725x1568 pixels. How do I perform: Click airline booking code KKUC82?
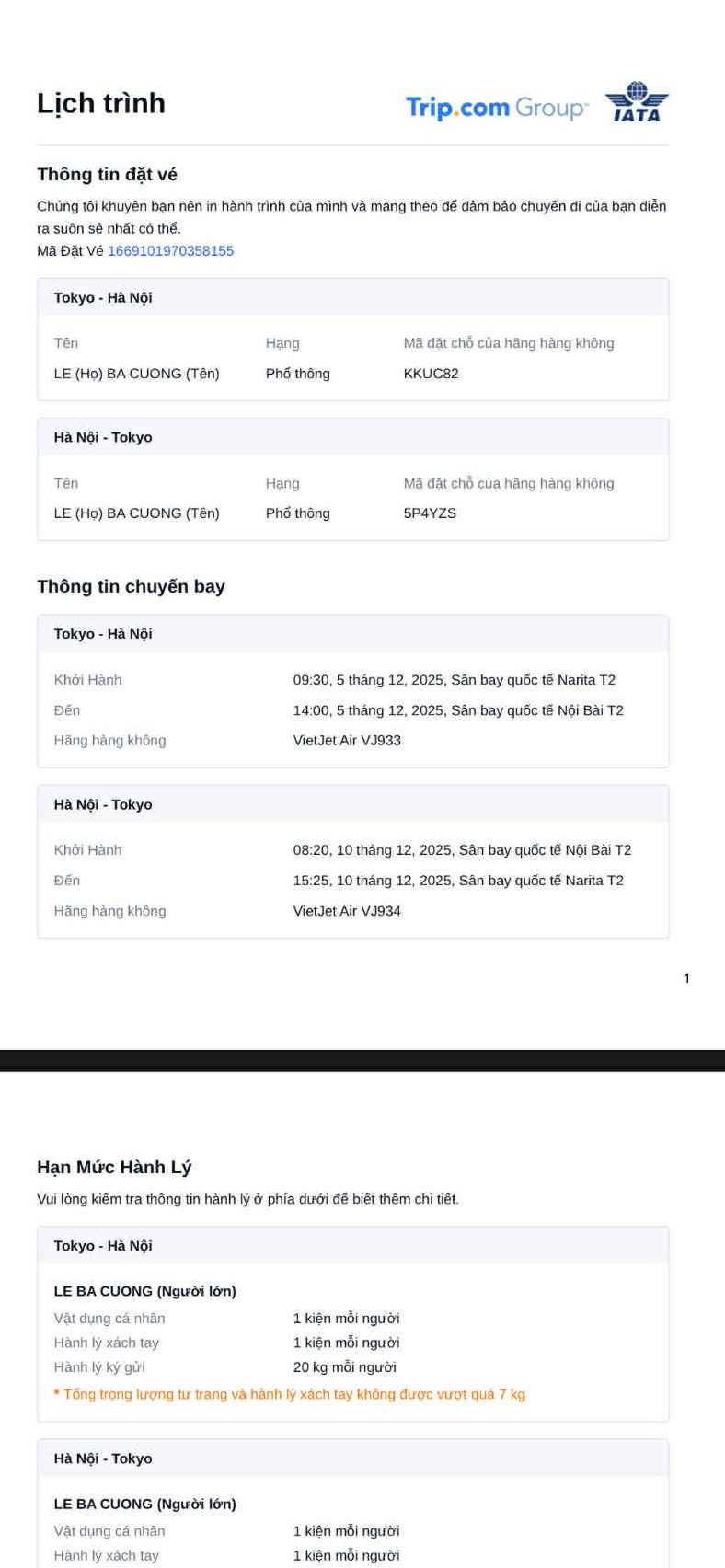pyautogui.click(x=431, y=374)
